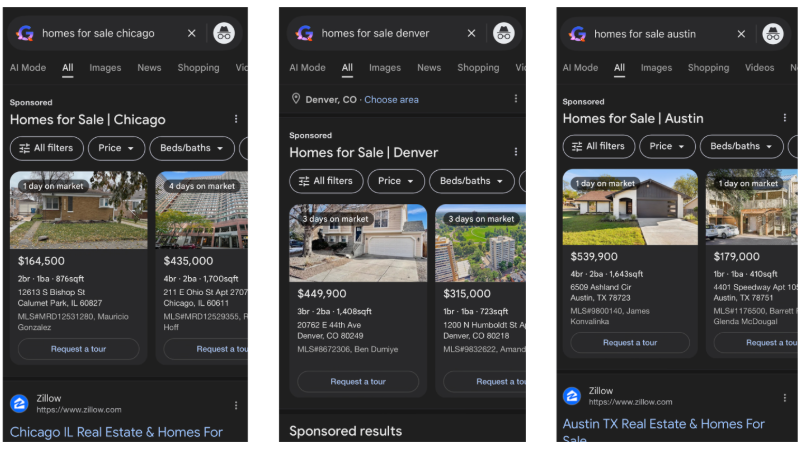Click the $164,500 price text
This screenshot has height=455, width=803.
pyautogui.click(x=41, y=261)
